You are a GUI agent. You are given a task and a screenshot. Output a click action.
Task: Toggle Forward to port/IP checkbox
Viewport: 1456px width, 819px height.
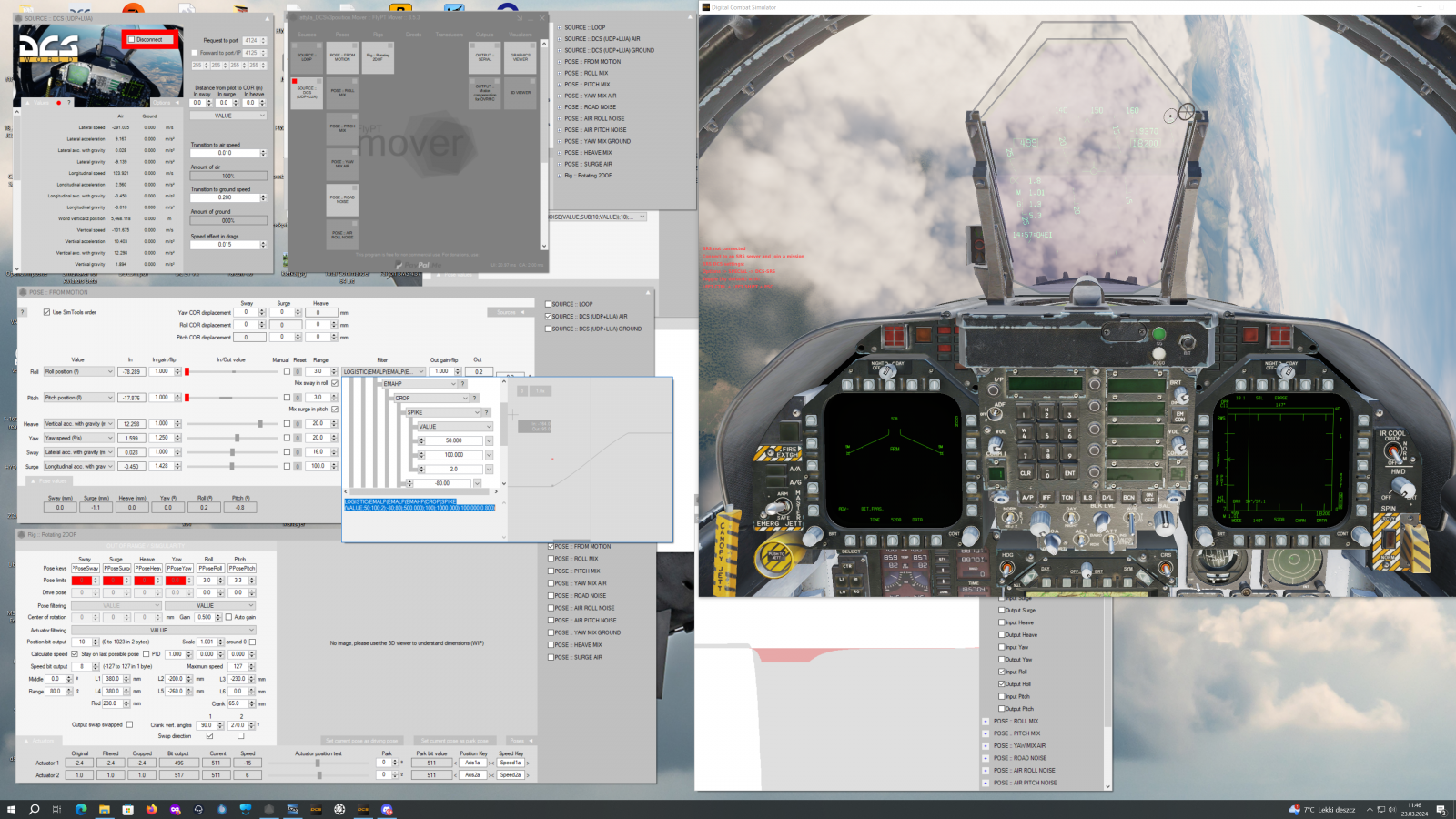point(195,53)
